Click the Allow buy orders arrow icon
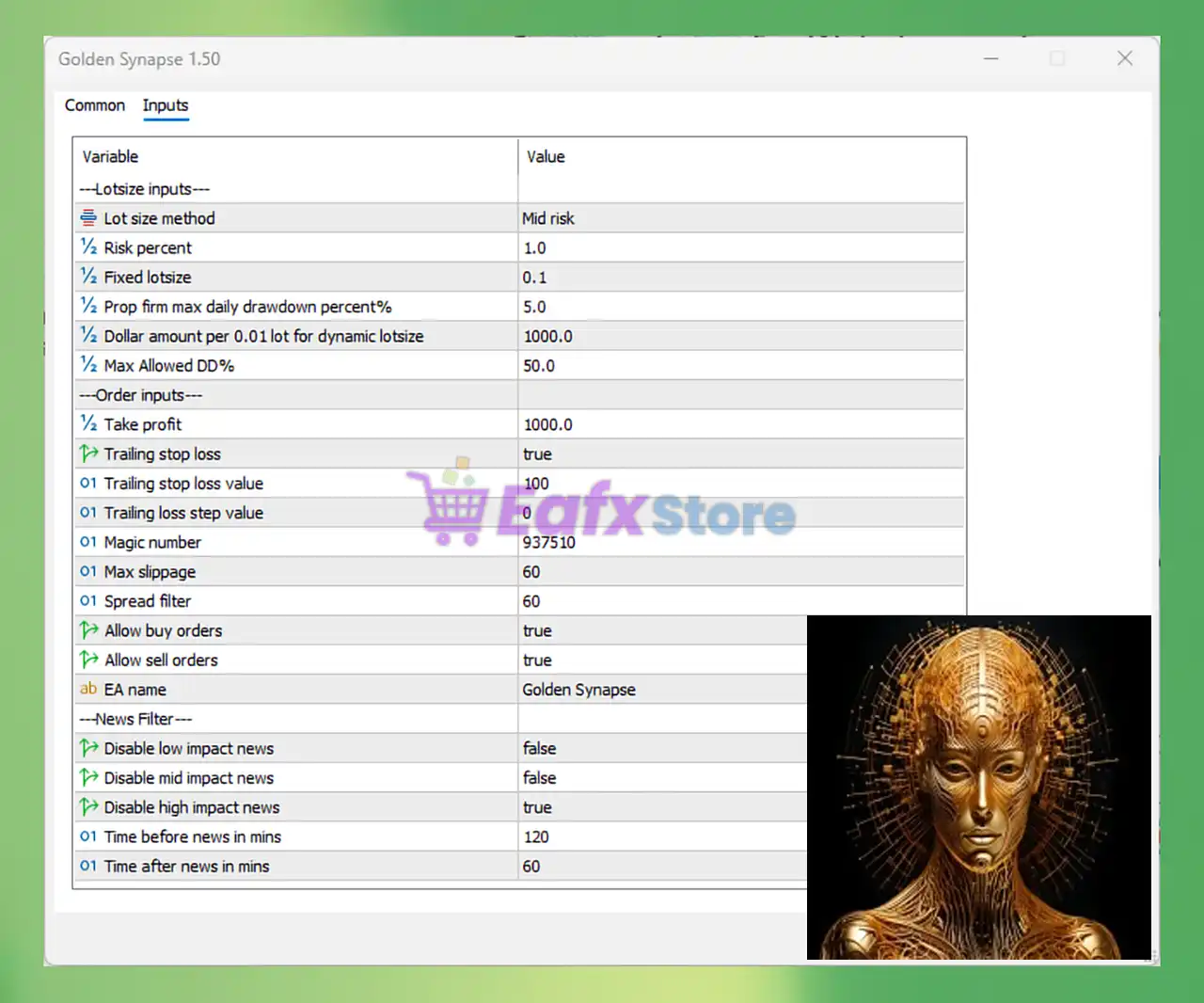 point(88,630)
